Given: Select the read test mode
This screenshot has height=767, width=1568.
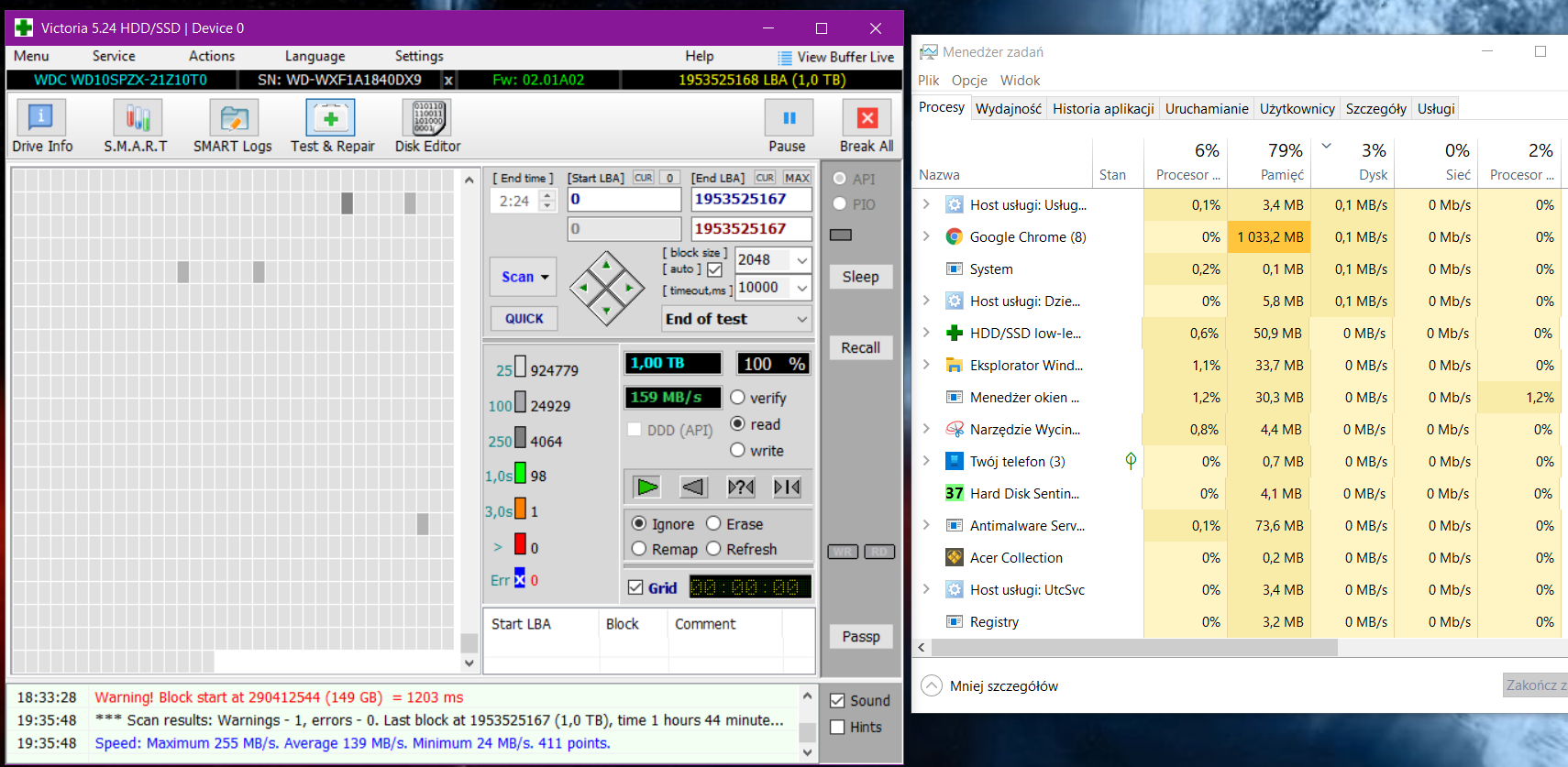Looking at the screenshot, I should point(737,424).
